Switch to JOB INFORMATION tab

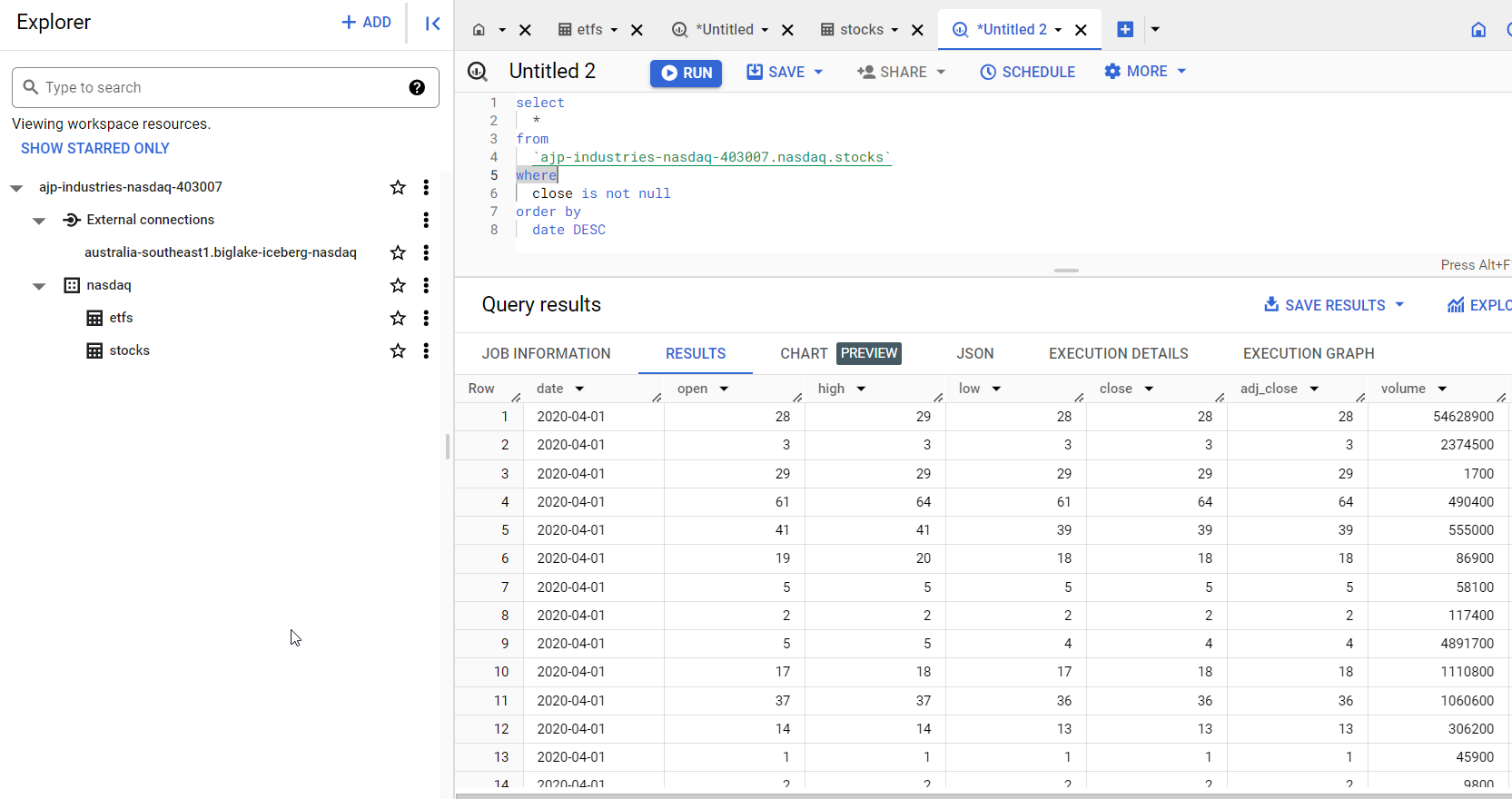(546, 353)
